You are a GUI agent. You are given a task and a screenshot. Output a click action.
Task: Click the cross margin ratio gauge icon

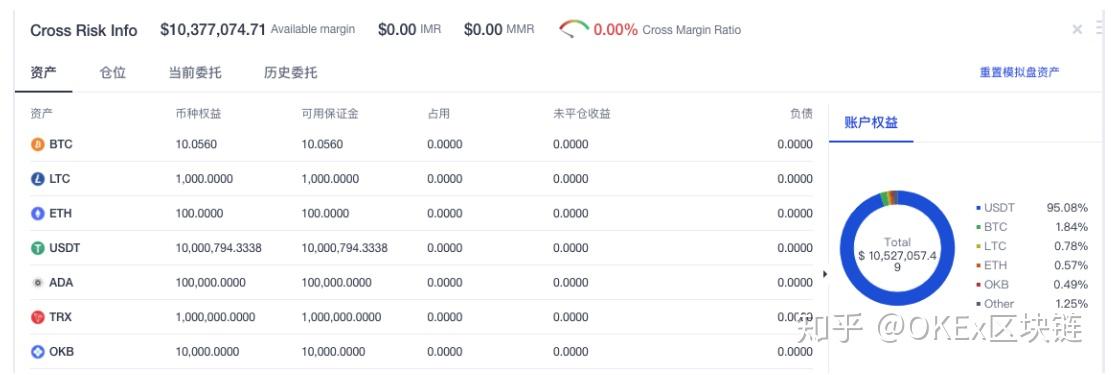click(574, 30)
